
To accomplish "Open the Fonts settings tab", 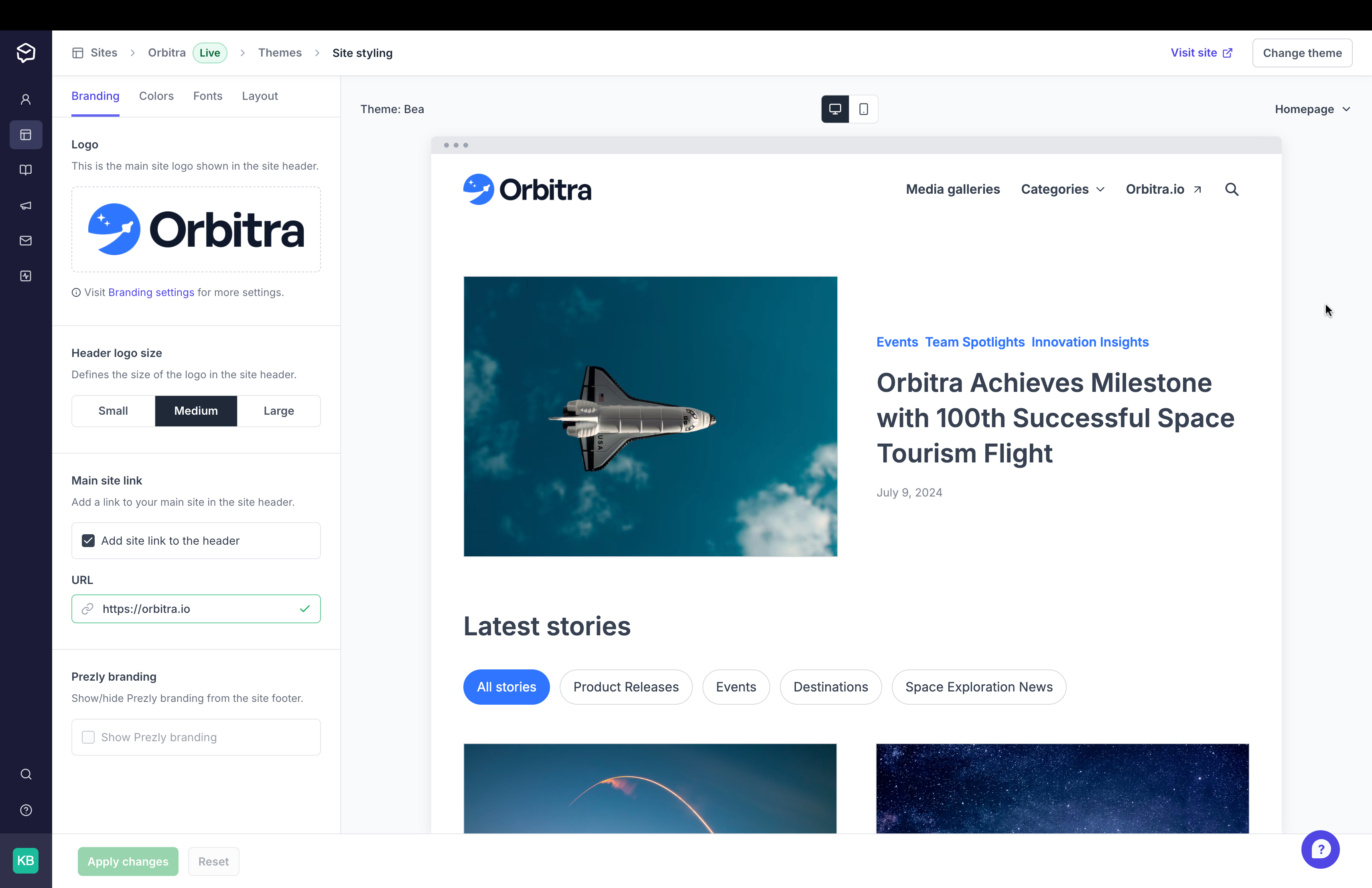I will pos(207,95).
